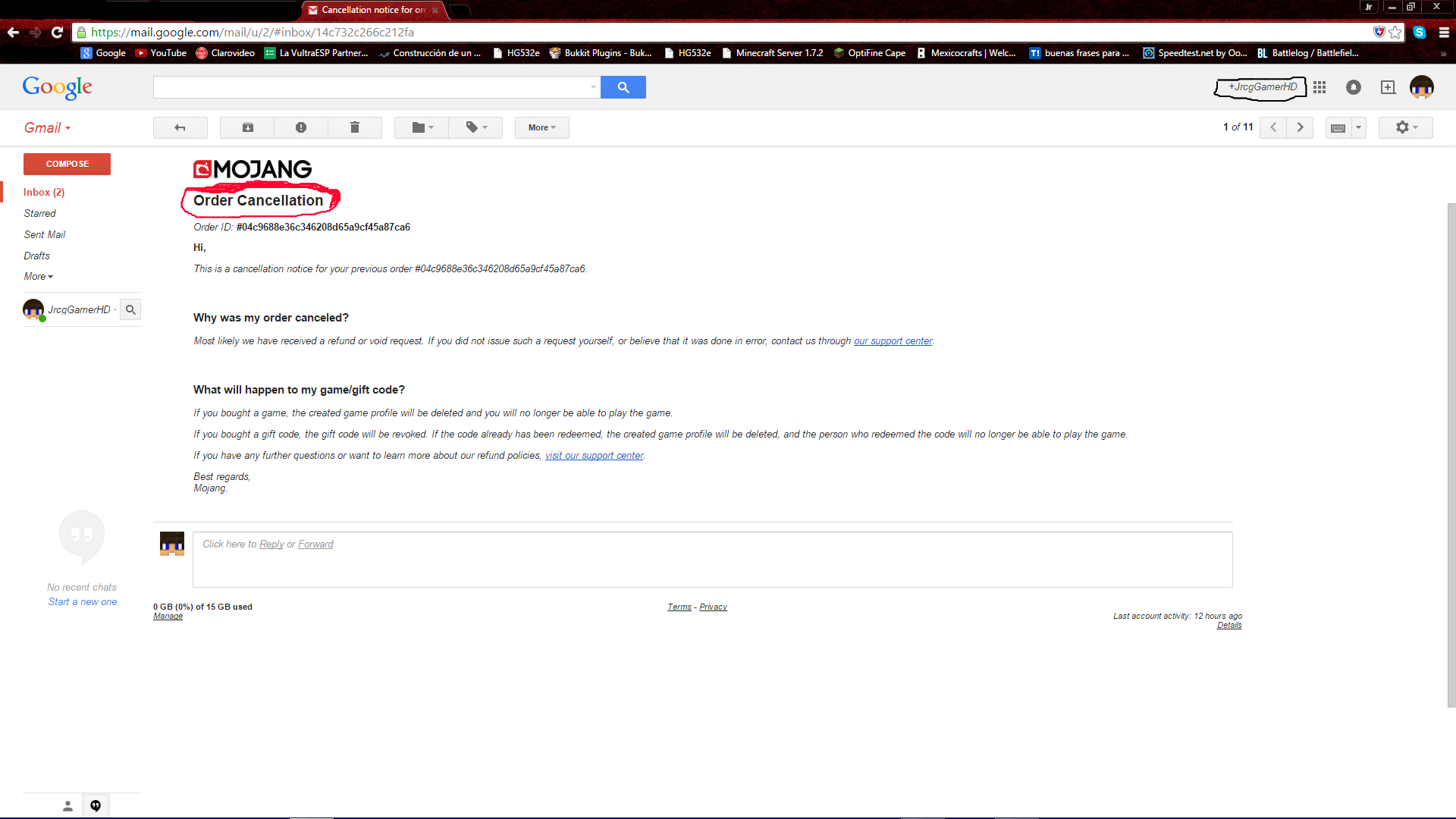Go to older message arrow

click(x=1300, y=127)
